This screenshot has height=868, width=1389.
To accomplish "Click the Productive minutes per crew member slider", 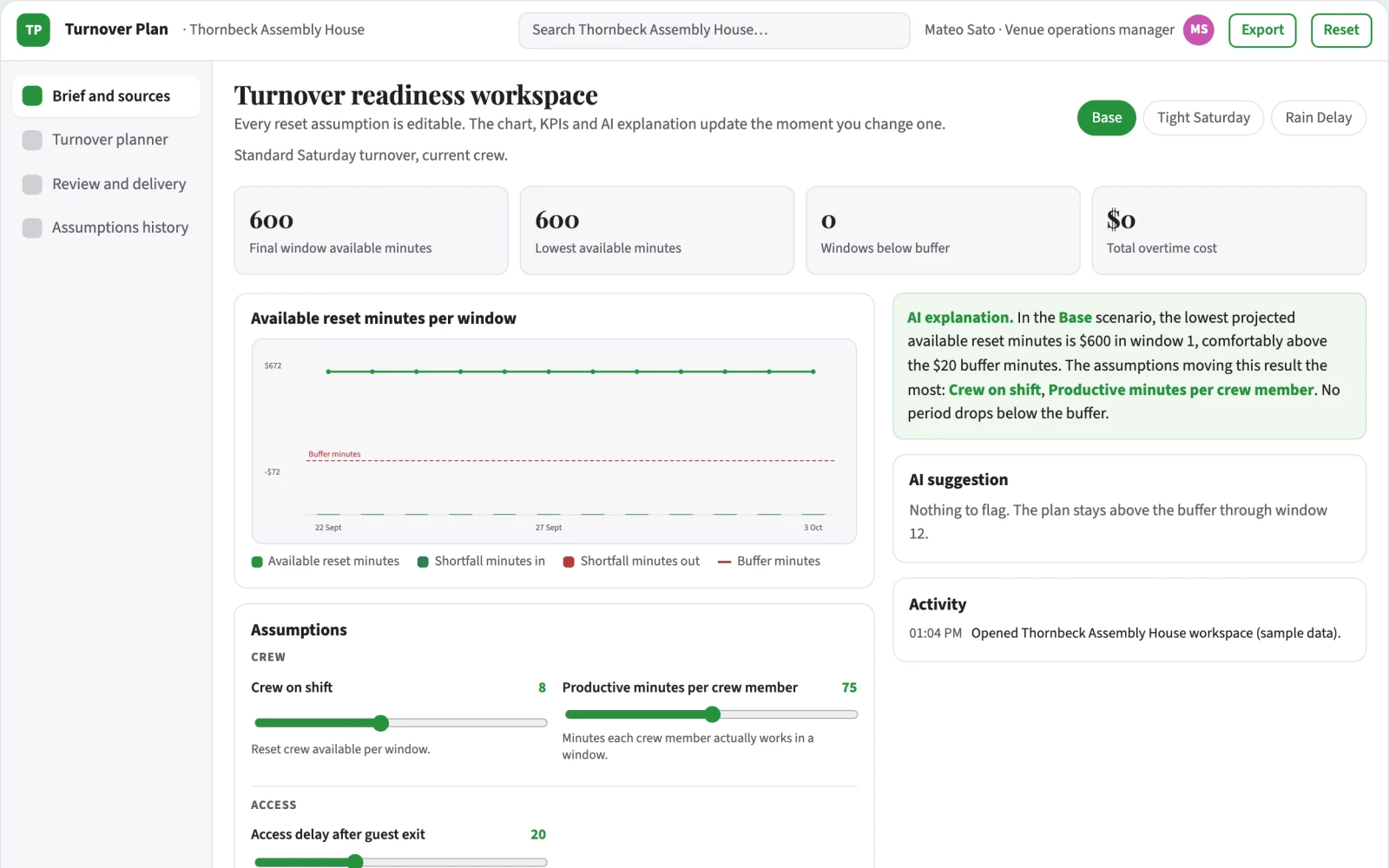I will click(710, 714).
